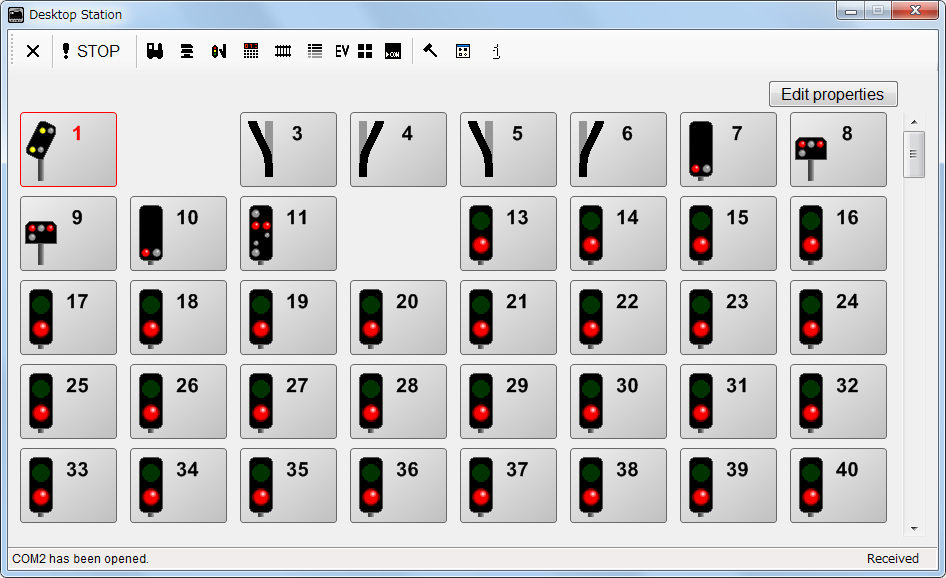The height and width of the screenshot is (578, 946).
Task: Click the Edit properties button
Action: (833, 94)
